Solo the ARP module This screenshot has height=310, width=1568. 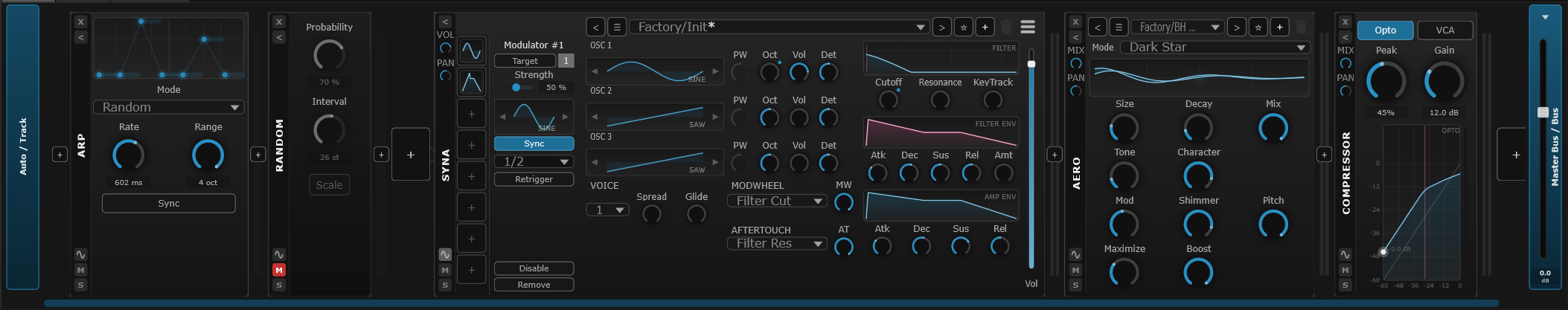point(81,285)
